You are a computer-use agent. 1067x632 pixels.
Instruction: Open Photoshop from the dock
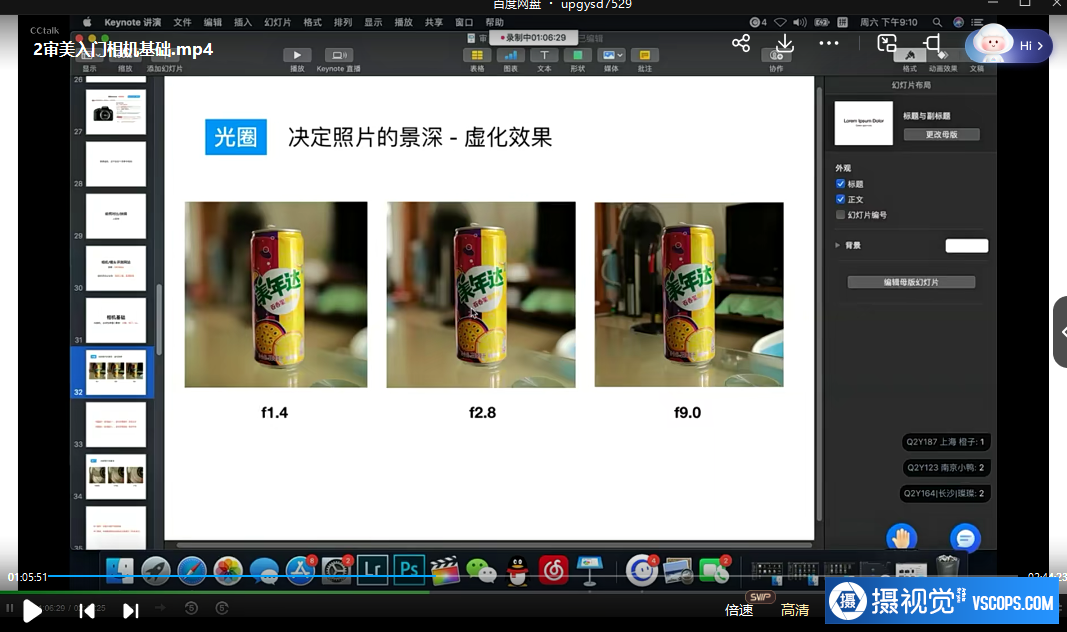point(408,568)
